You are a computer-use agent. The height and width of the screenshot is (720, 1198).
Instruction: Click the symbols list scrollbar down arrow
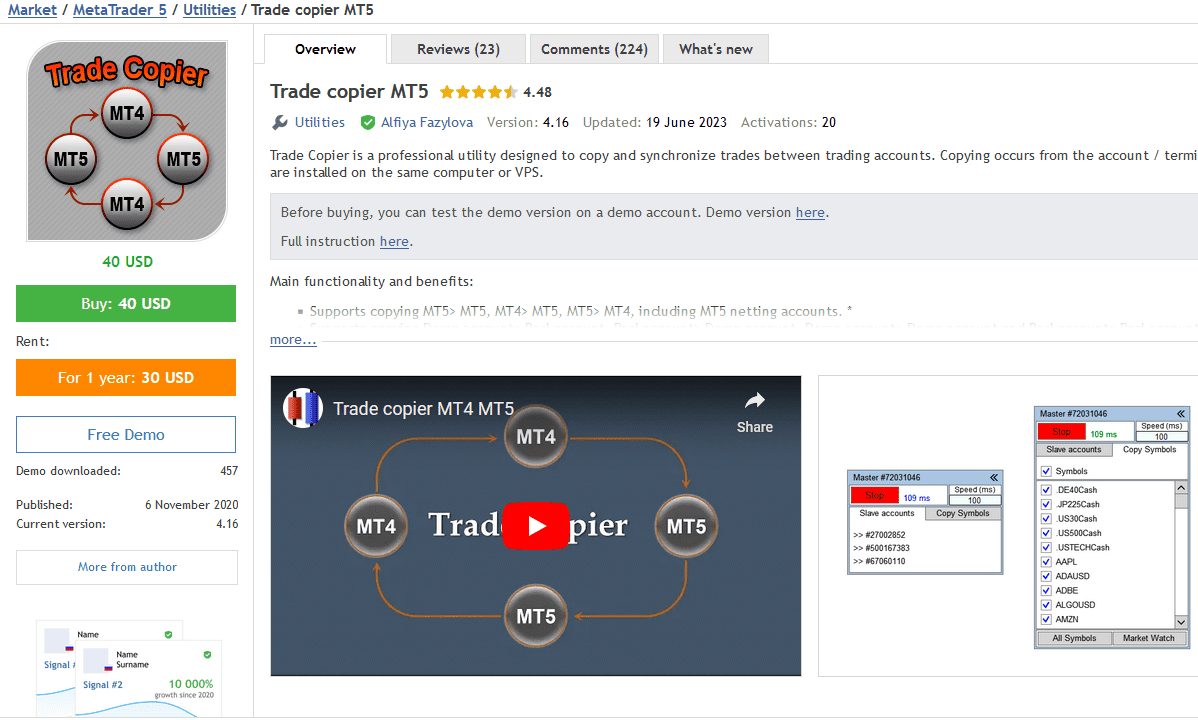1181,622
